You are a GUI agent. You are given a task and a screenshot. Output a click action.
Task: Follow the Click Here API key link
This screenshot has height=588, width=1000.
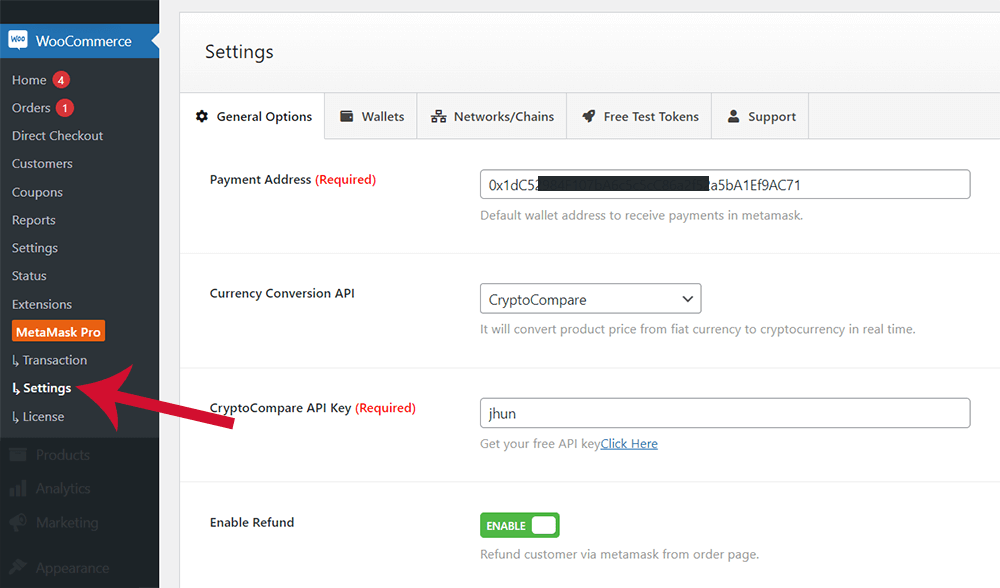coord(629,443)
